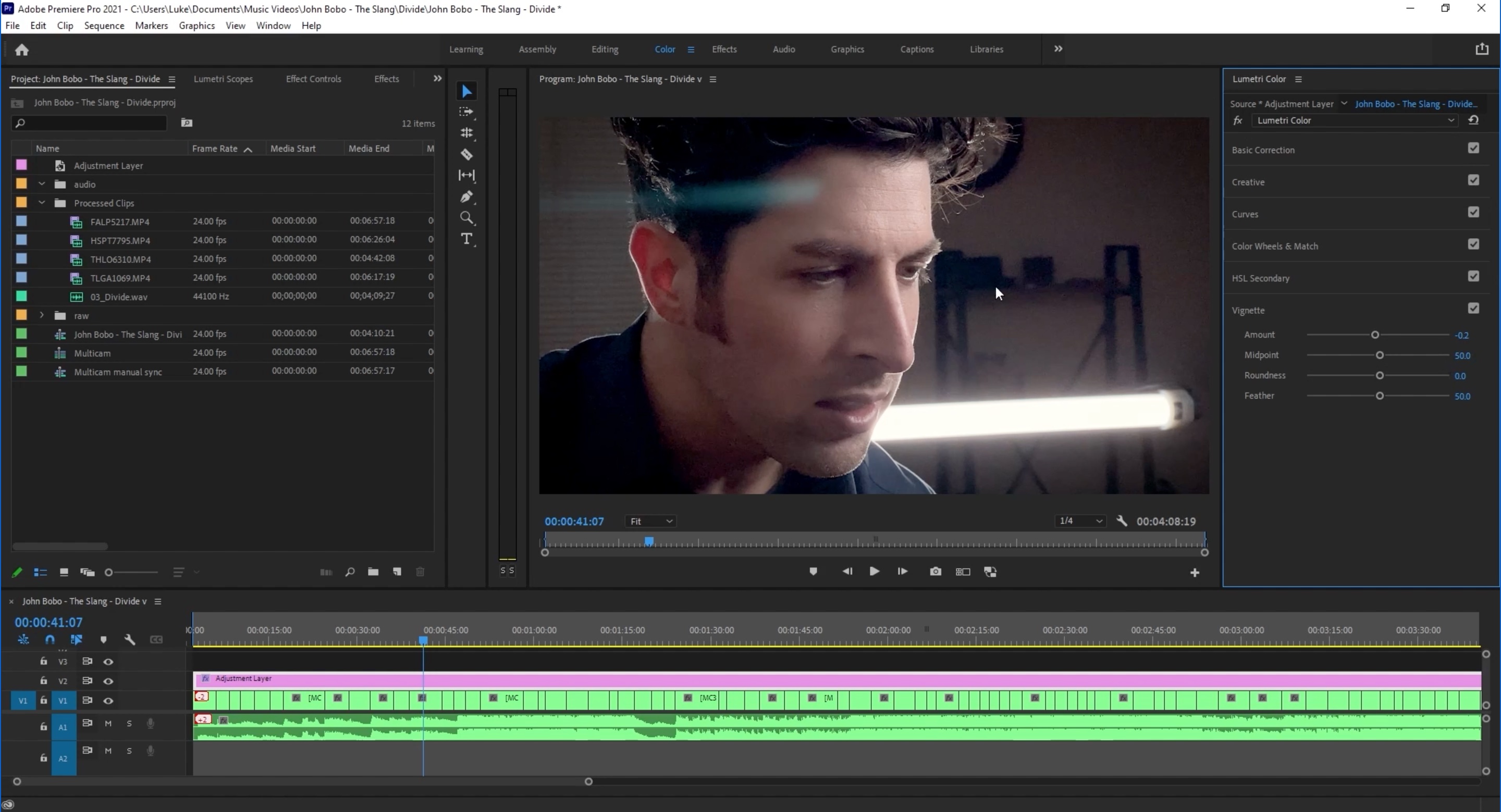This screenshot has height=812, width=1501.
Task: Select the Selection tool arrow
Action: click(467, 91)
